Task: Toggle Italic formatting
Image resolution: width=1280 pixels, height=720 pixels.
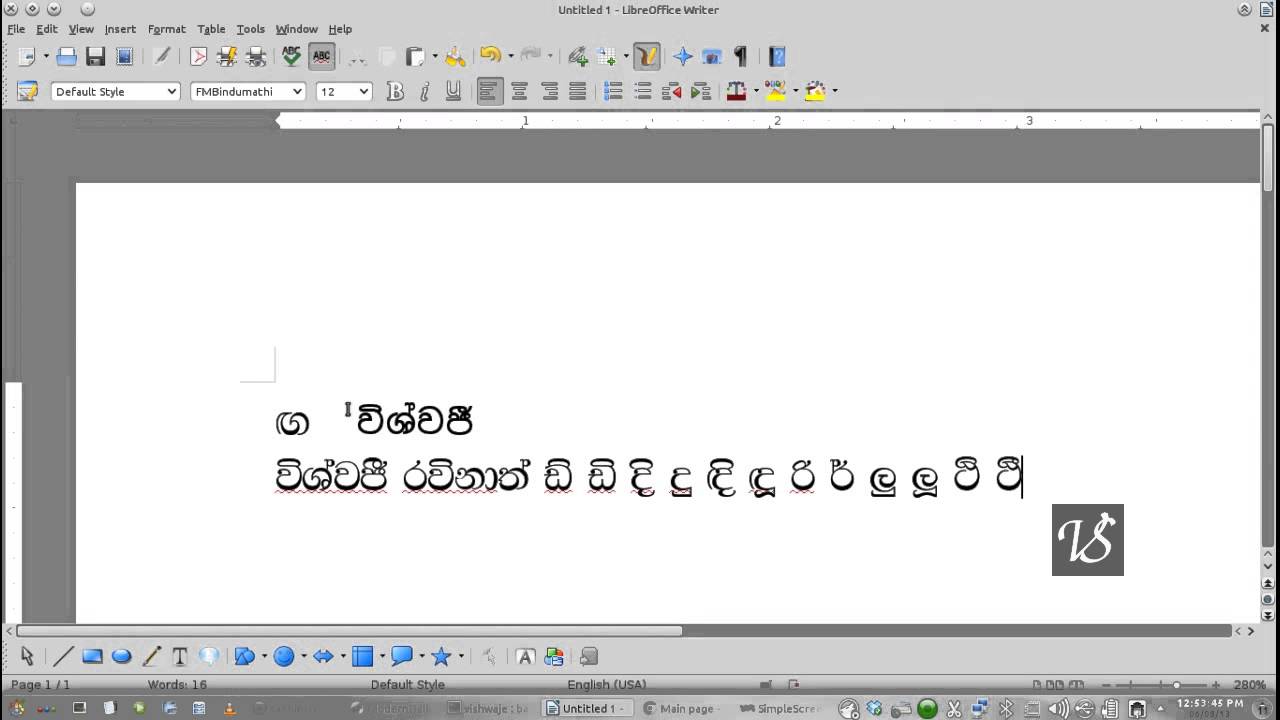Action: 424,91
